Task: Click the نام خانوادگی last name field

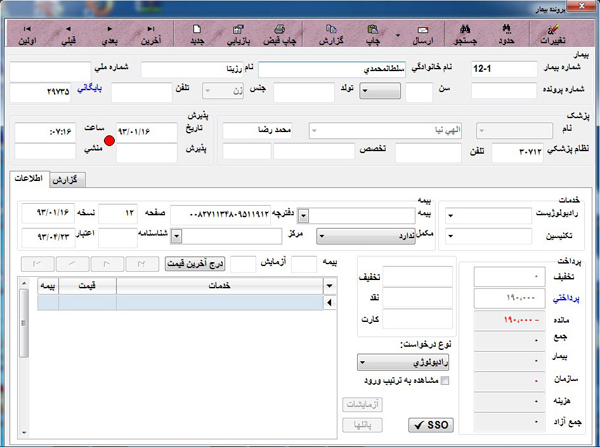Action: [x=332, y=70]
